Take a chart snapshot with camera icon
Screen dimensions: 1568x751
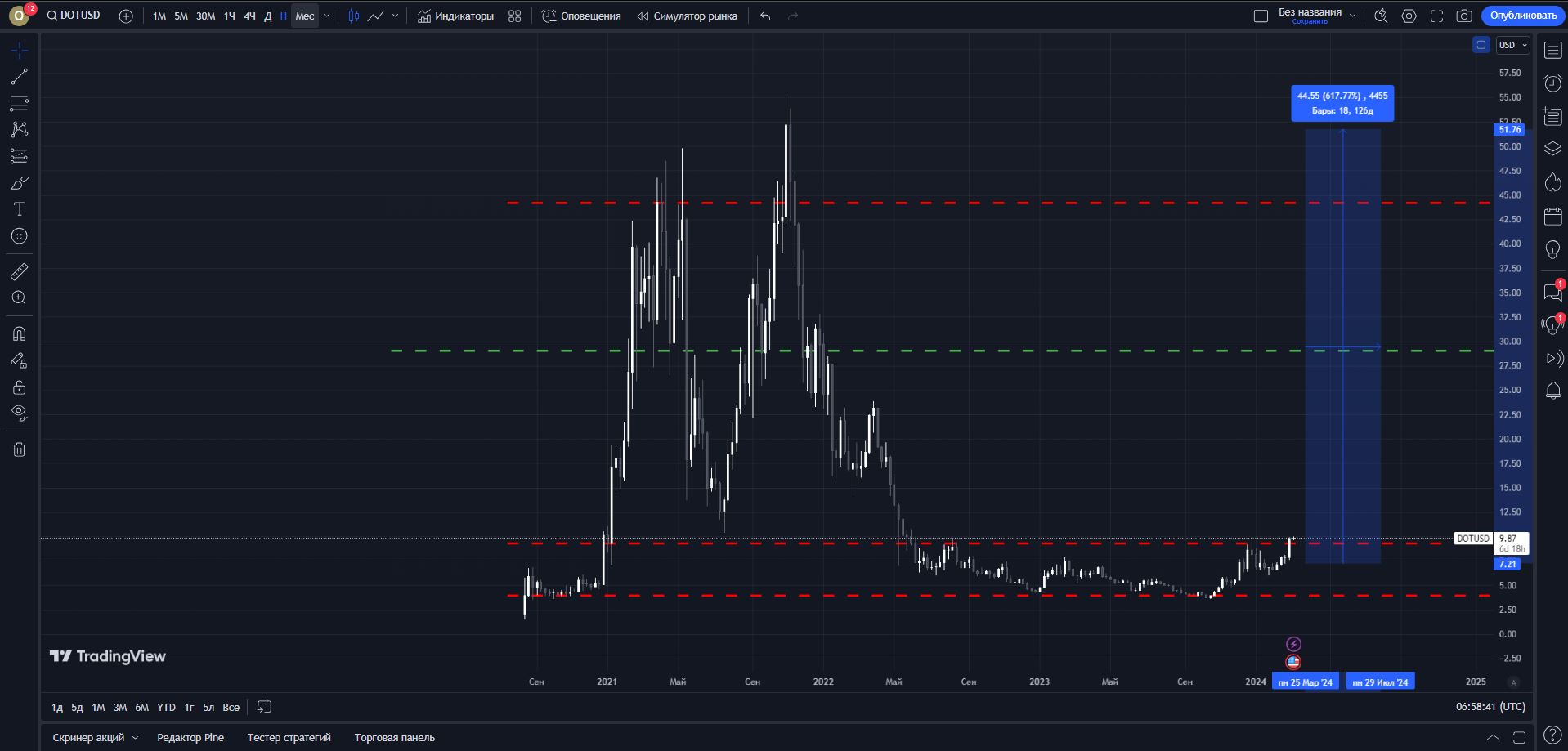click(1464, 16)
